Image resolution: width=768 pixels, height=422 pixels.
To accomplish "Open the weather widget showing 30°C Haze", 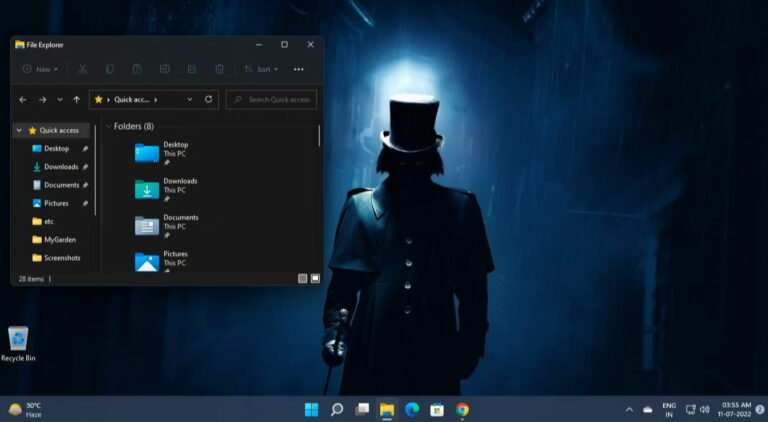I will click(x=25, y=410).
